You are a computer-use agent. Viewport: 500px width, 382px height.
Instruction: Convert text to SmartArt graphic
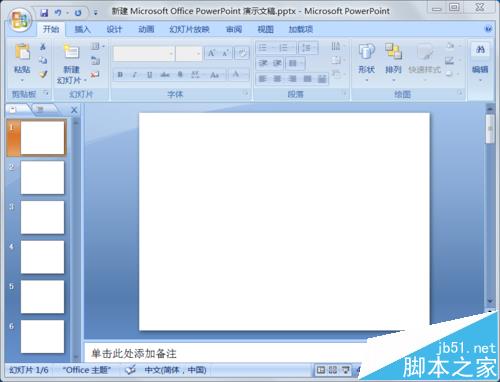click(338, 74)
